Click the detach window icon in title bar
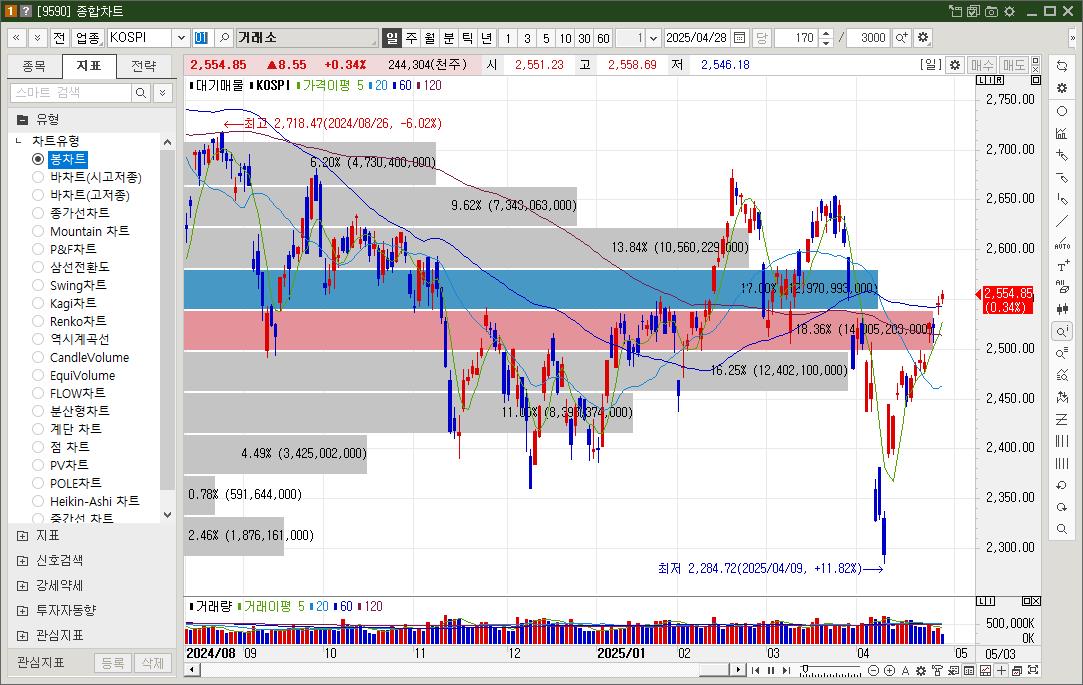 pyautogui.click(x=955, y=11)
